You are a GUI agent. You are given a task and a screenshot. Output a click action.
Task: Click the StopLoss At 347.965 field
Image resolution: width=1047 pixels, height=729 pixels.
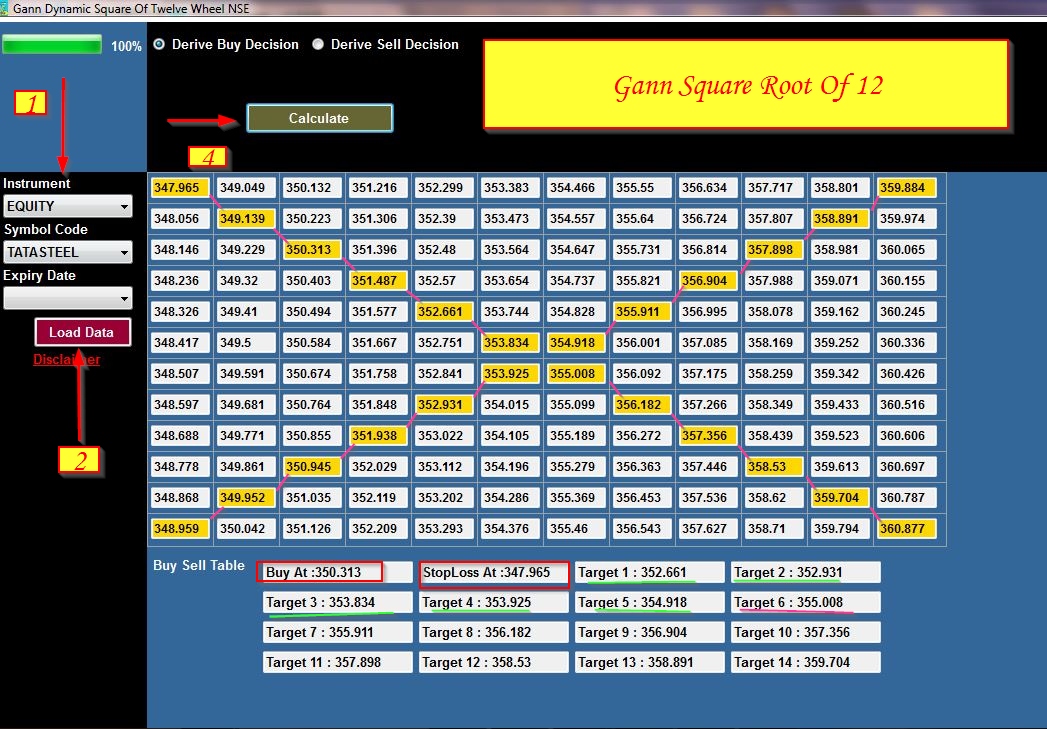coord(492,571)
